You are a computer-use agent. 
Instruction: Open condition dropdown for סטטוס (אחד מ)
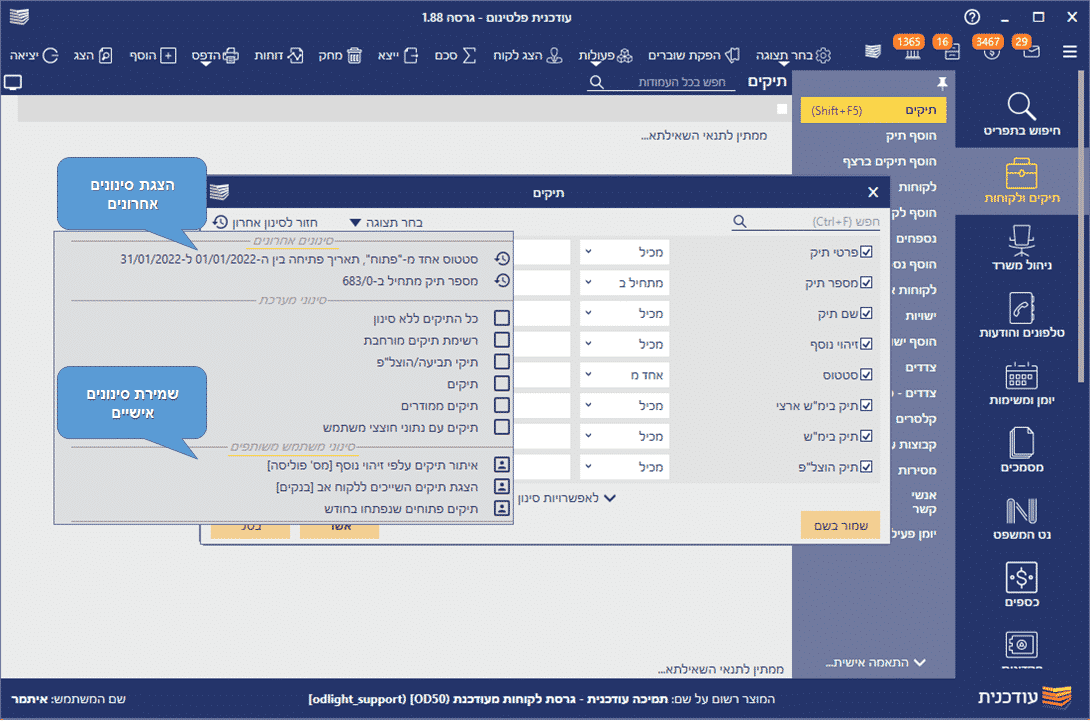click(588, 374)
